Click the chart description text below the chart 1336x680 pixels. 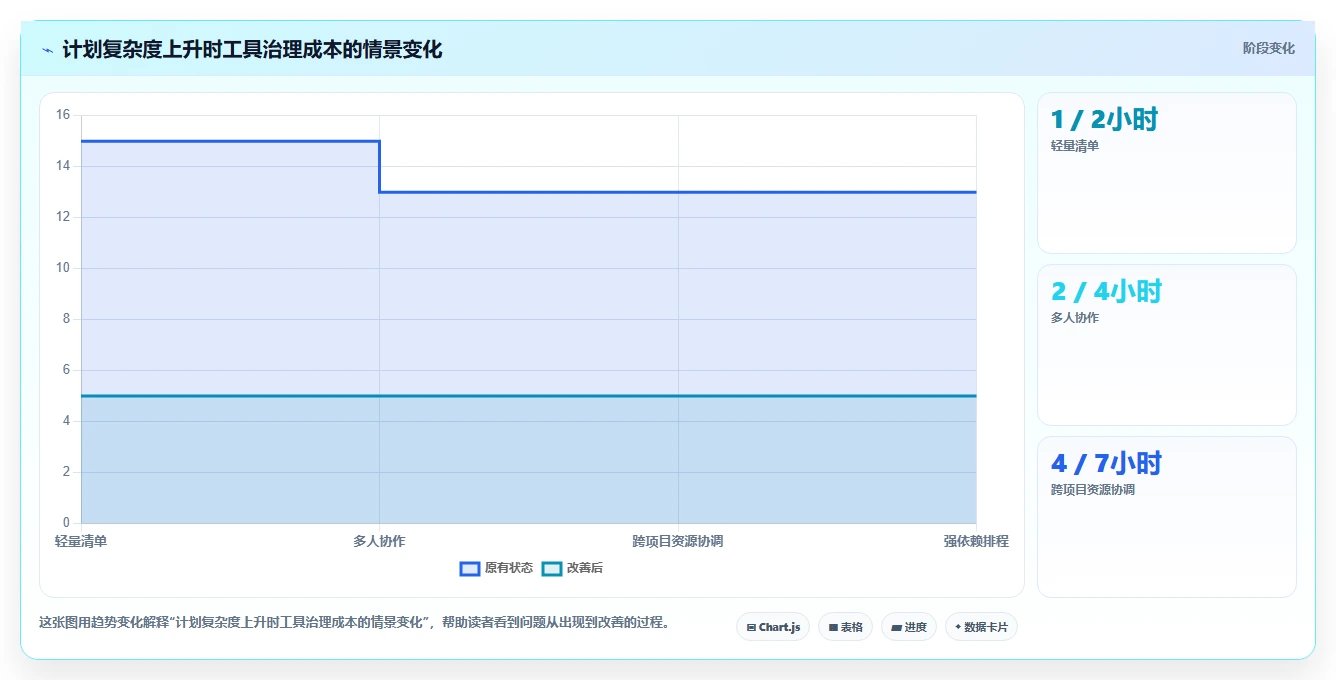(354, 622)
